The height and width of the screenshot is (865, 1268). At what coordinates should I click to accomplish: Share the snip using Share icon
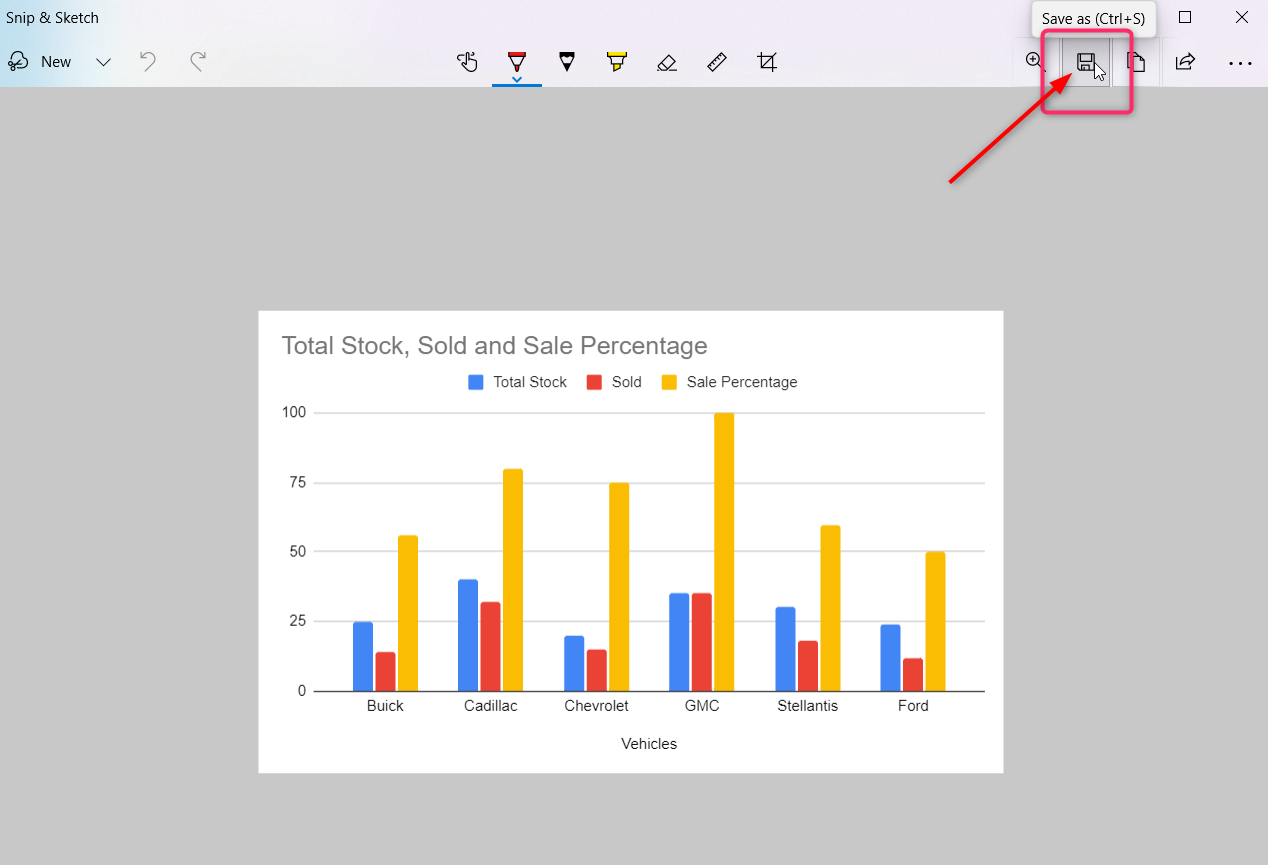click(1185, 62)
